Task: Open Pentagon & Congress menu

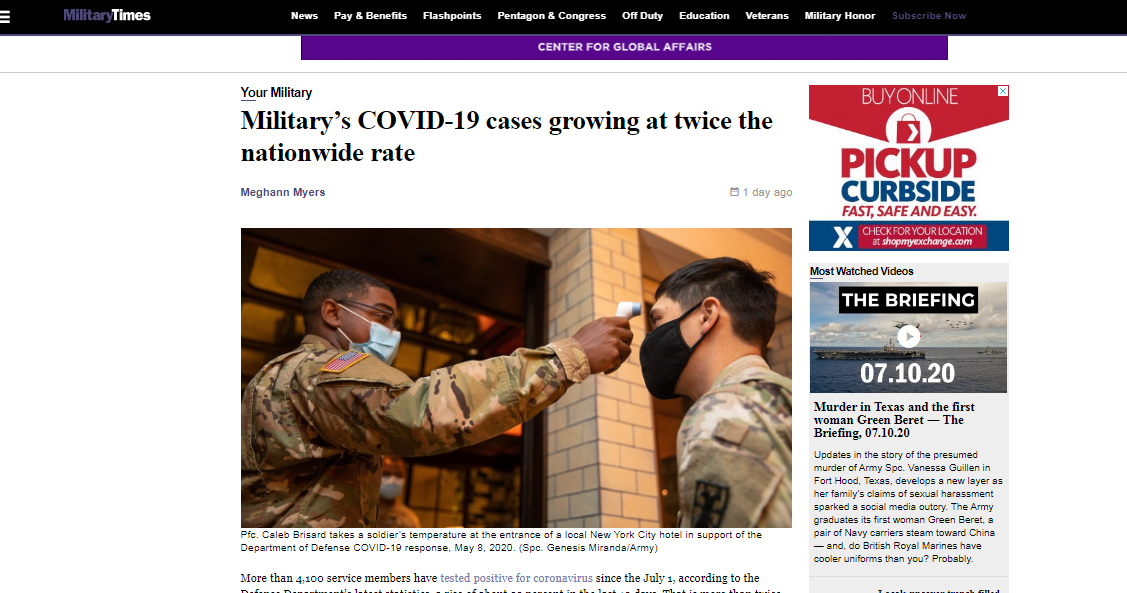Action: pos(551,16)
